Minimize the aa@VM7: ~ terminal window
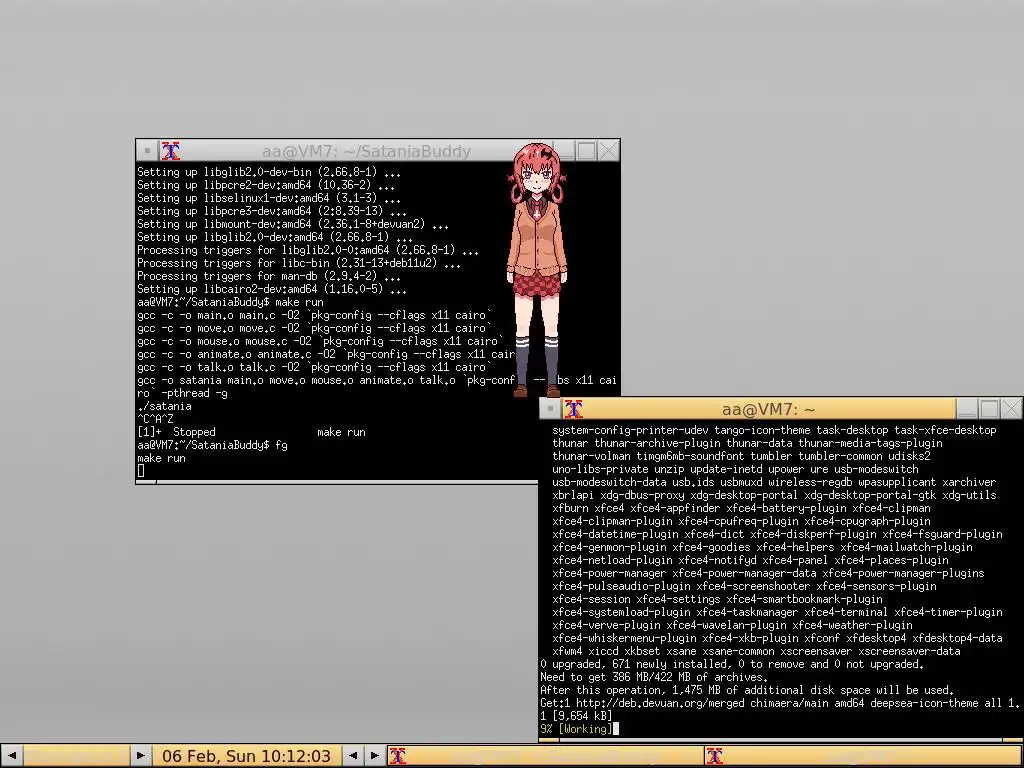The image size is (1024, 768). coord(967,409)
